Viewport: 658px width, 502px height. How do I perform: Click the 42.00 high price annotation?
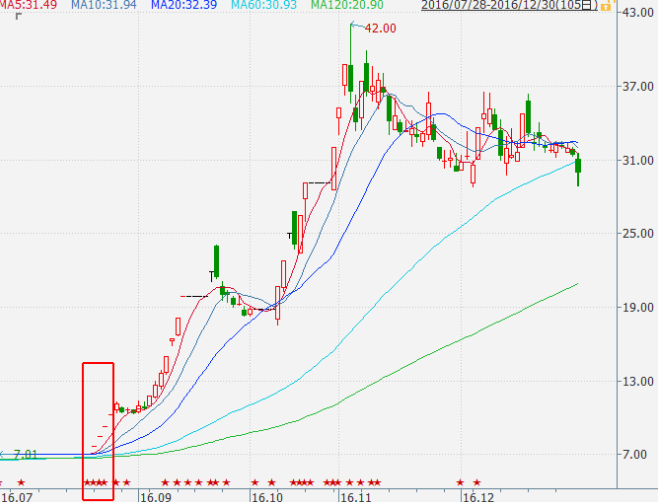381,28
